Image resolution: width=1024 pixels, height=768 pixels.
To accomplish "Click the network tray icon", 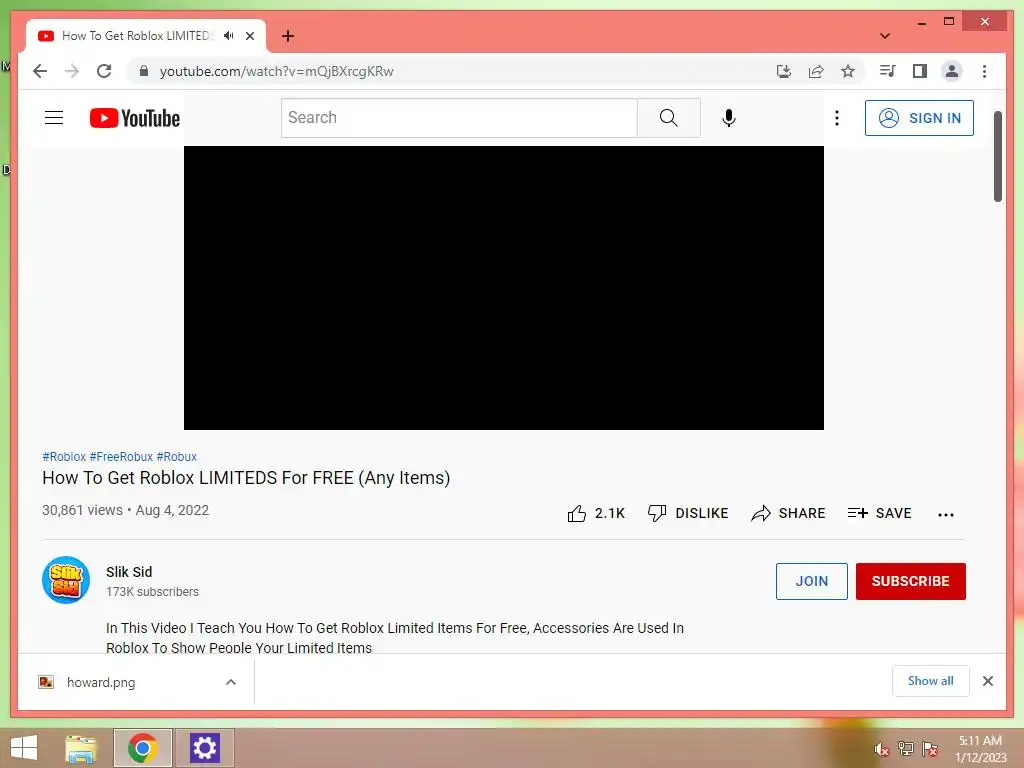I will [906, 749].
